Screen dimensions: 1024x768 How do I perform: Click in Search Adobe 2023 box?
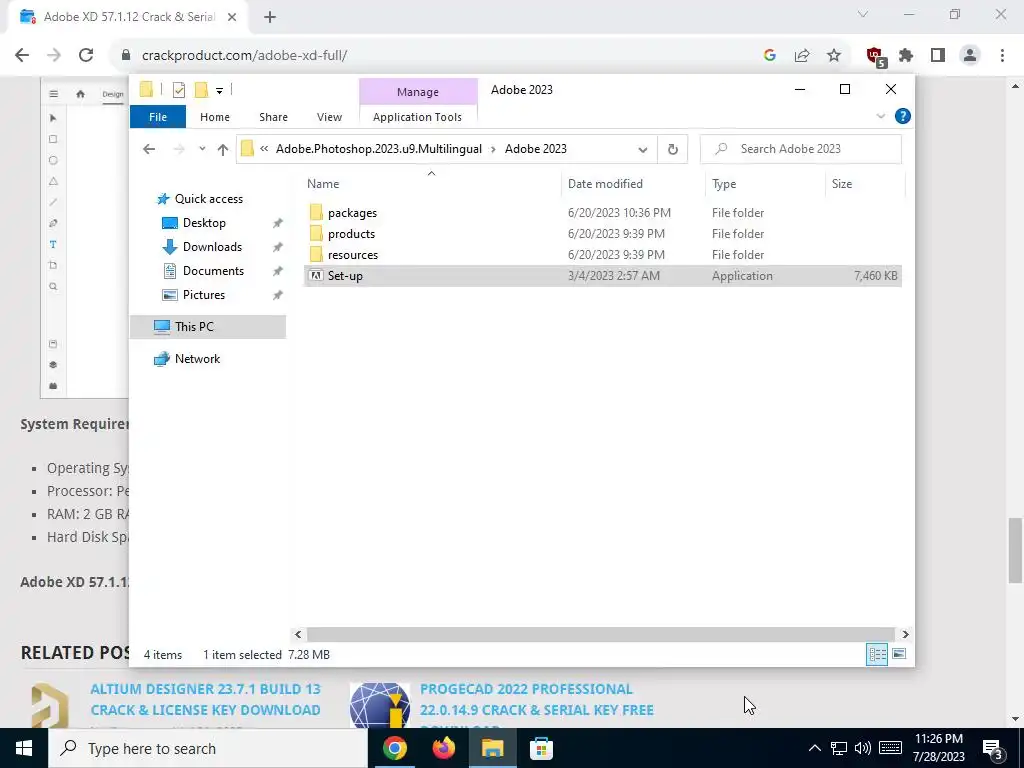tap(801, 149)
